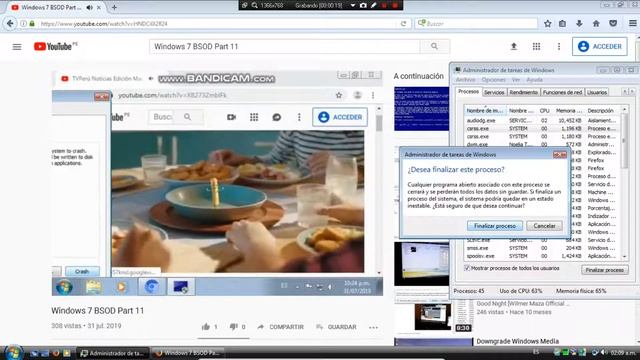640x360 pixels.
Task: Open a new Firefox tab
Action: click(114, 7)
